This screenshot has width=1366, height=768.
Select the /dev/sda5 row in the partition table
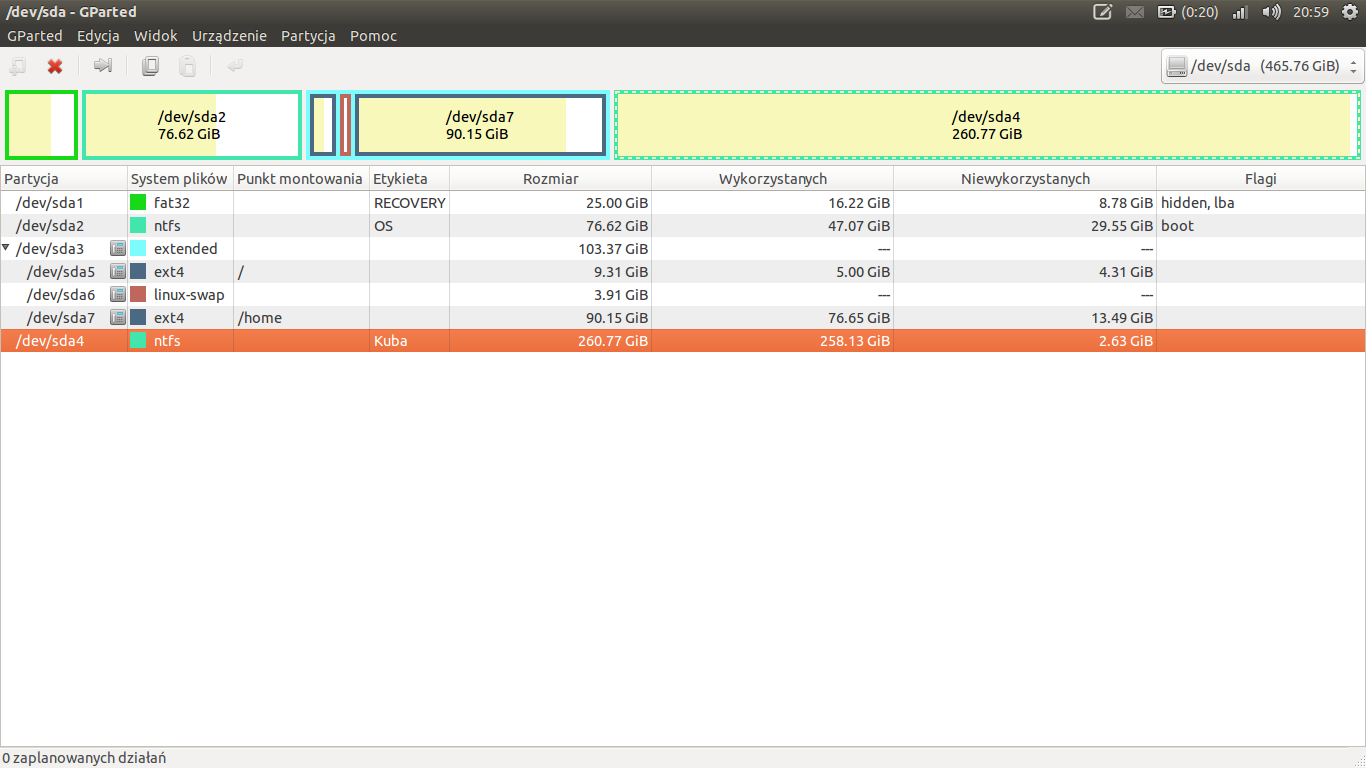coord(683,271)
